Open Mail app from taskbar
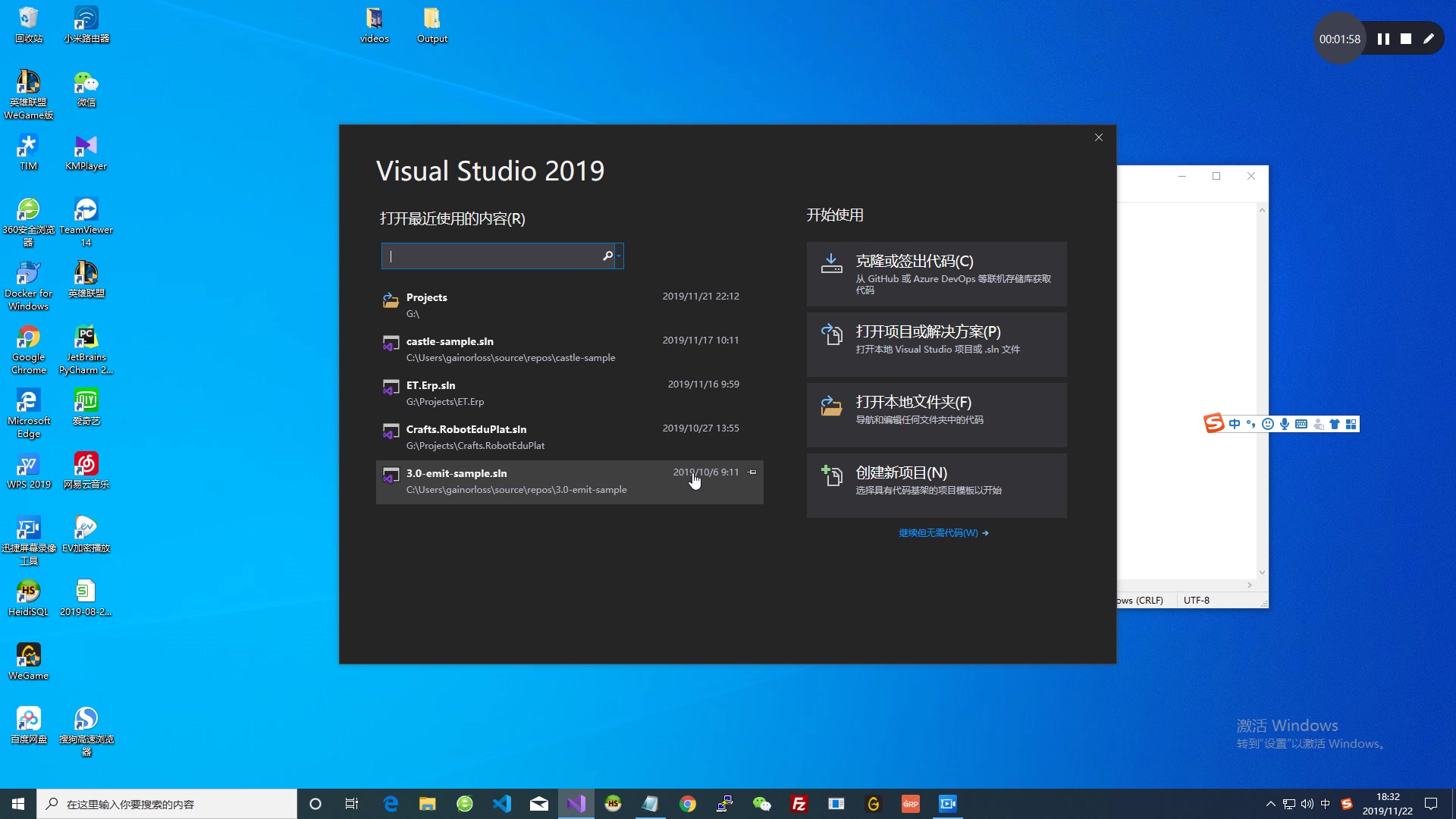 (x=539, y=804)
